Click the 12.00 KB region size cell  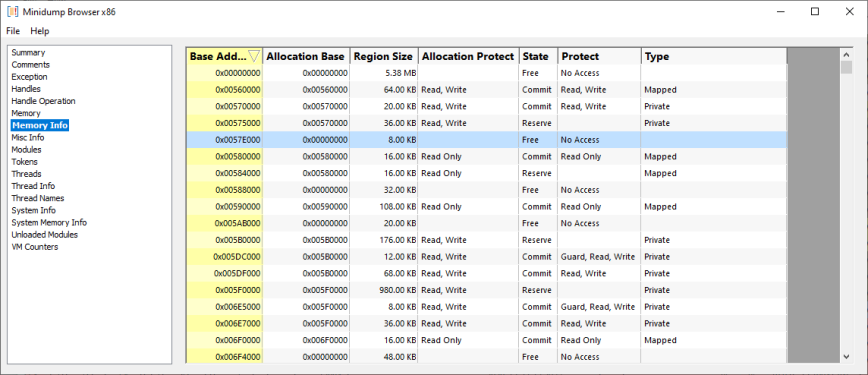point(384,256)
